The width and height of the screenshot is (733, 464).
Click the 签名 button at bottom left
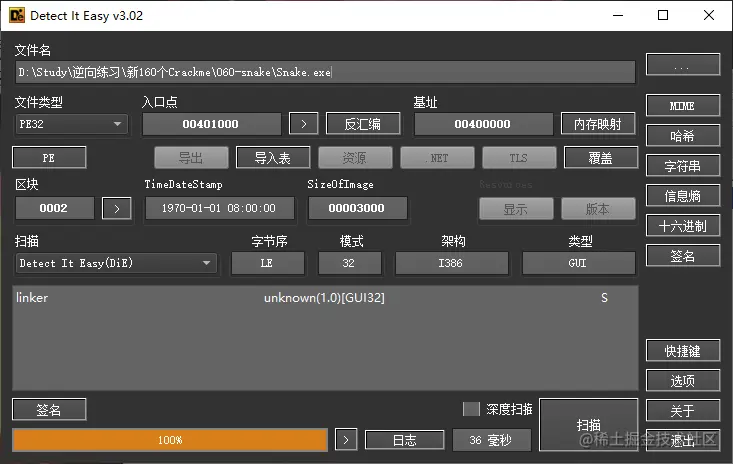click(49, 410)
